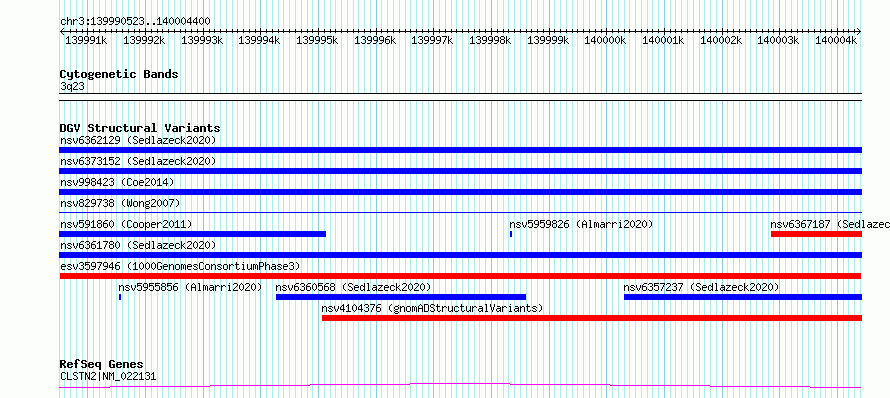Click the 3q23 cytogenetic band label

[73, 86]
